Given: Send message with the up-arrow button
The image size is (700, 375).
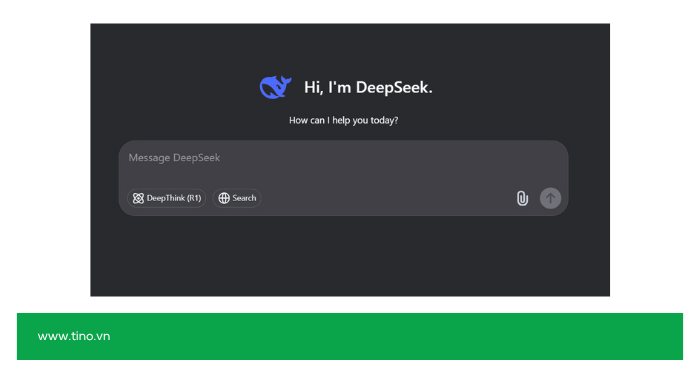Looking at the screenshot, I should point(550,198).
